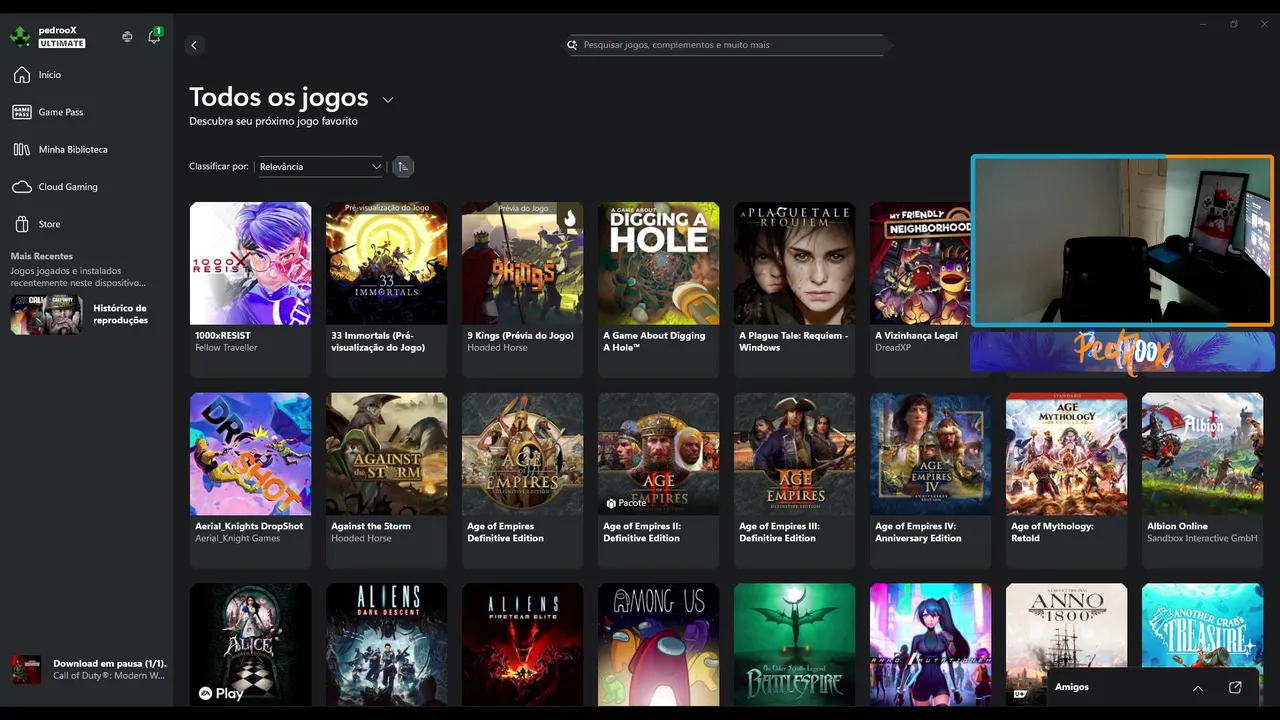
Task: Open the Battlespire game tile
Action: click(794, 645)
